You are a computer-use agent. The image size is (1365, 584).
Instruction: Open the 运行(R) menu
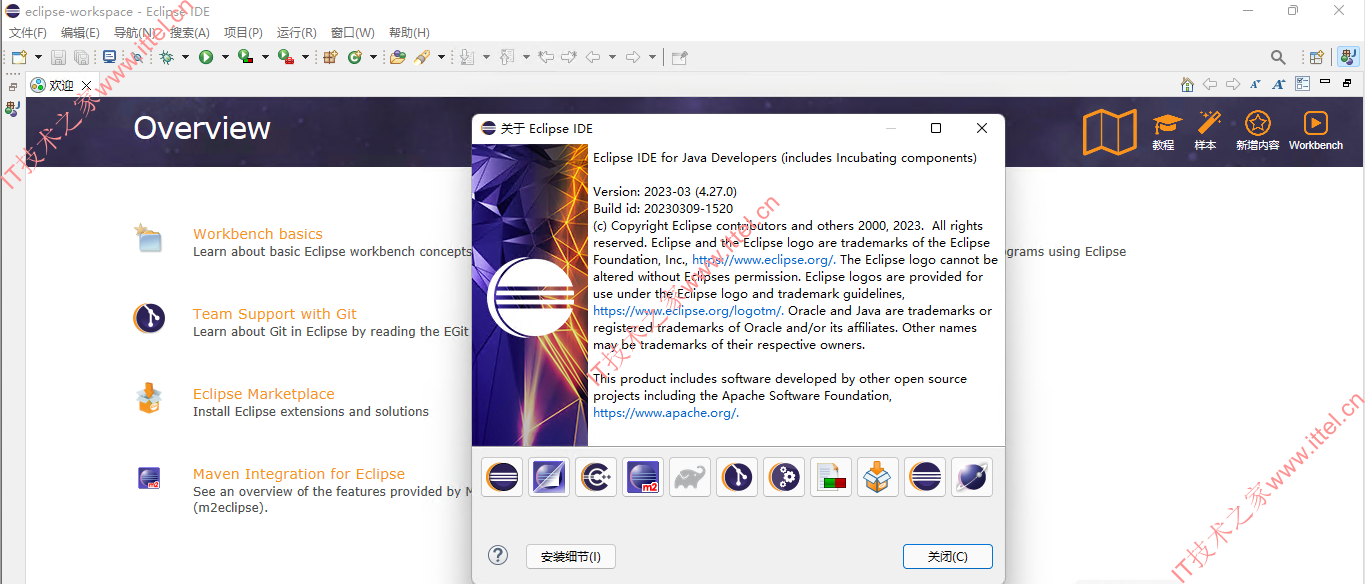coord(297,33)
